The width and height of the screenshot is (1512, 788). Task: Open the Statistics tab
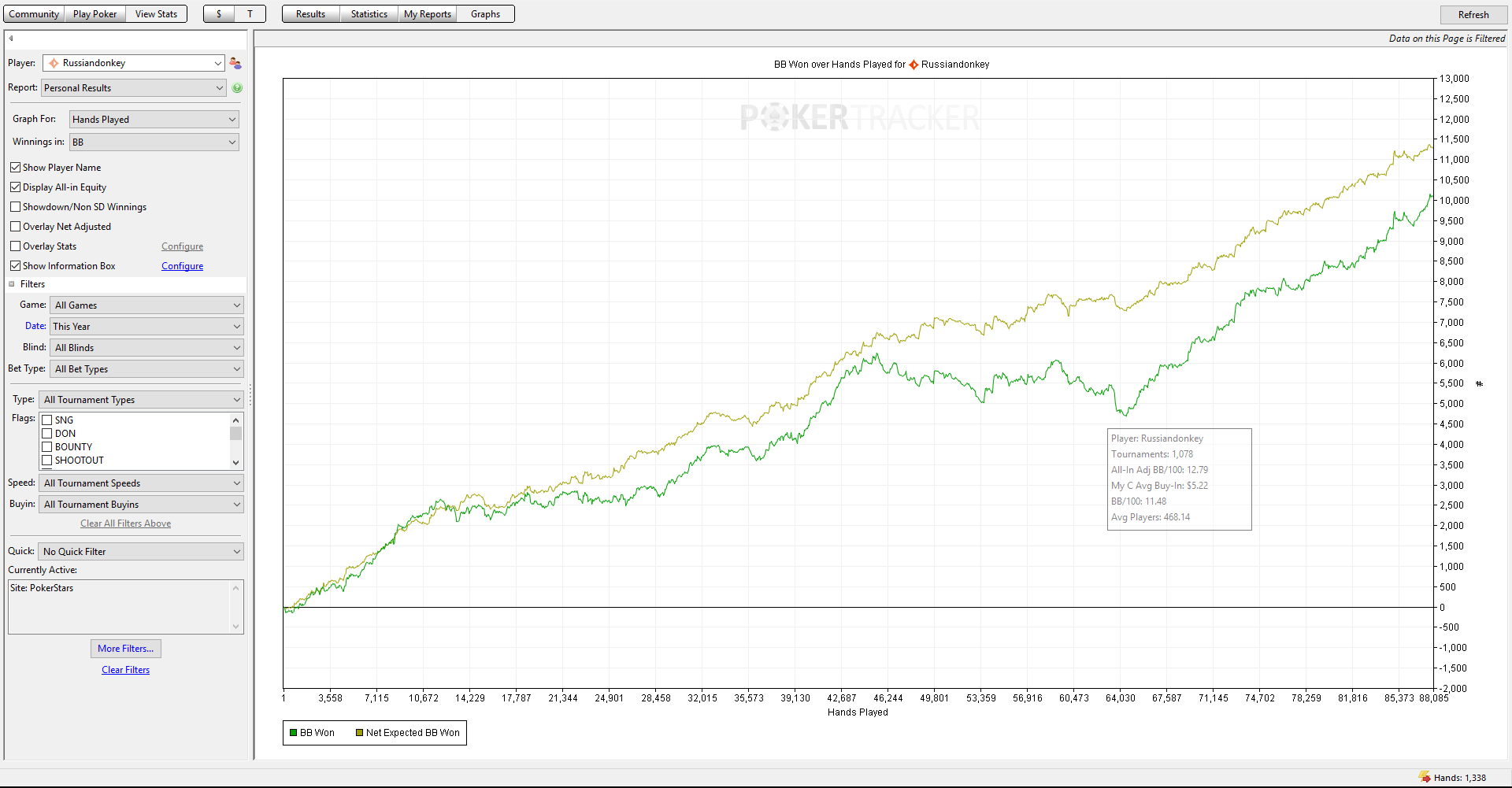(369, 14)
